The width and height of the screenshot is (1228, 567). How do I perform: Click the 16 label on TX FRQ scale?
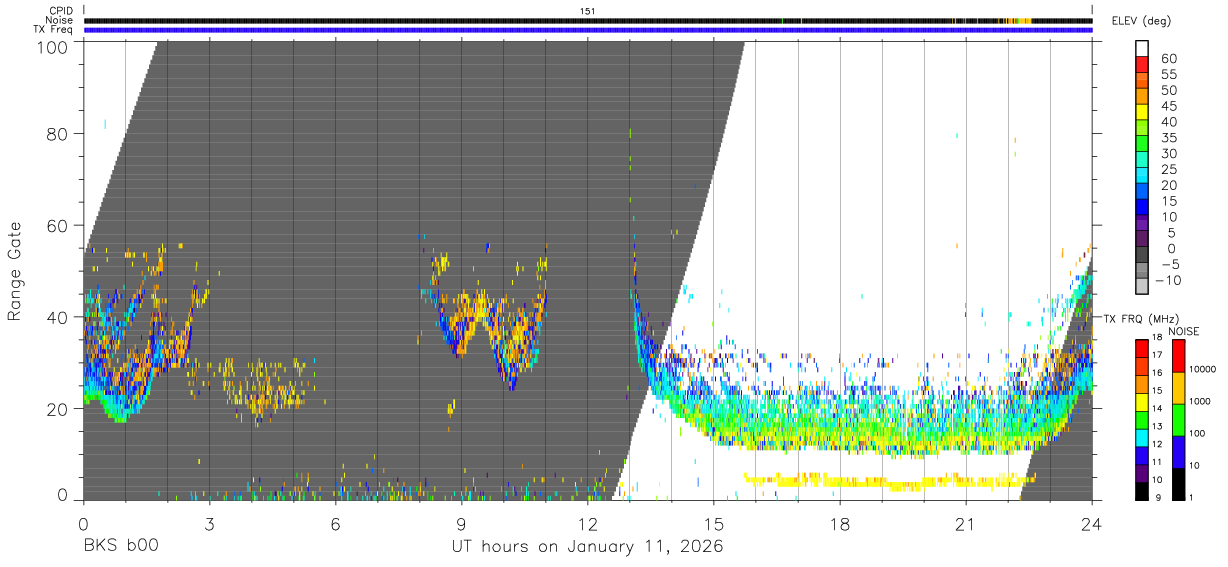click(x=1157, y=373)
